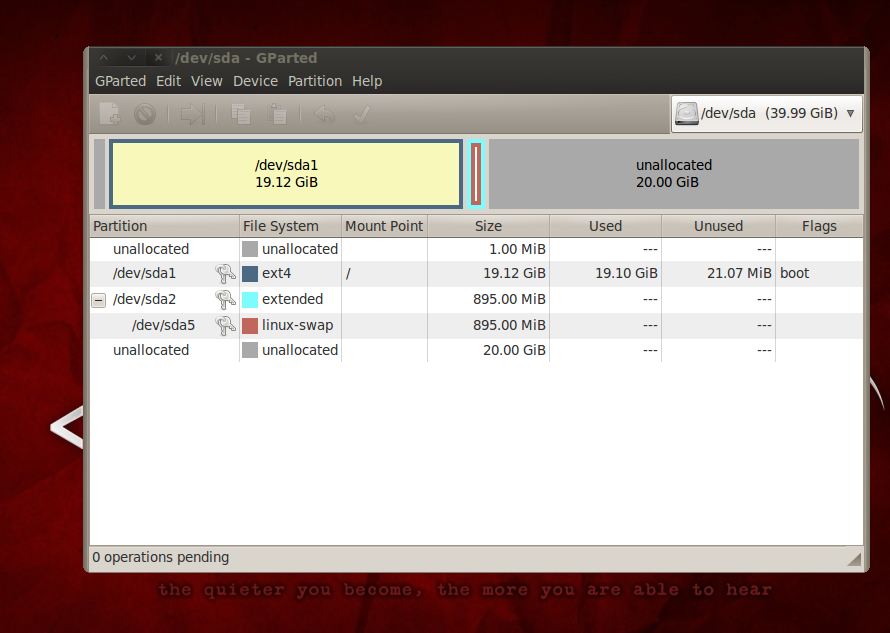Click the 895.00 MiB size of /dev/sda2
890x633 pixels.
click(x=509, y=299)
